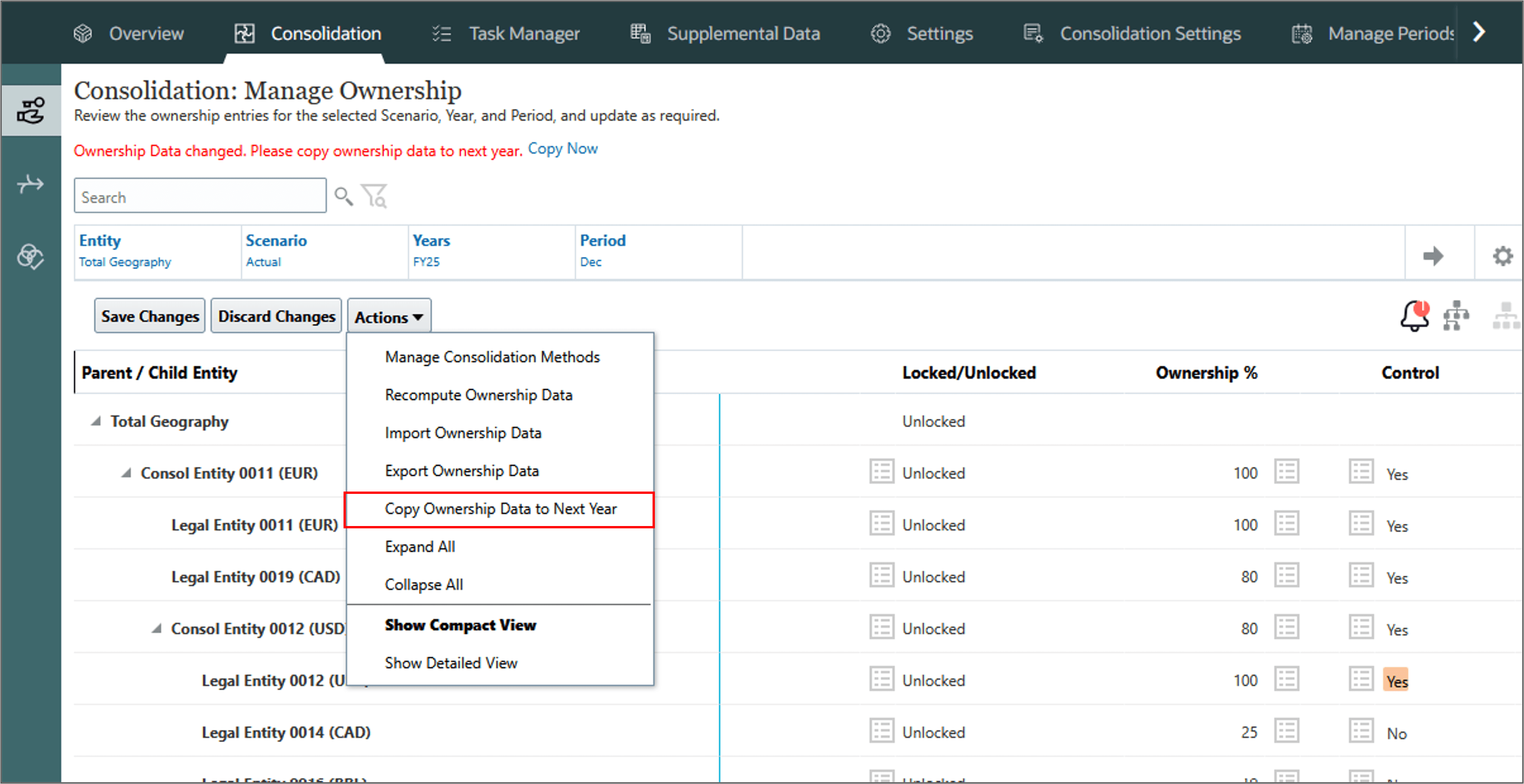Open ownership % grid icon for Legal Entity 0014
Viewport: 1524px width, 784px height.
pos(1286,731)
